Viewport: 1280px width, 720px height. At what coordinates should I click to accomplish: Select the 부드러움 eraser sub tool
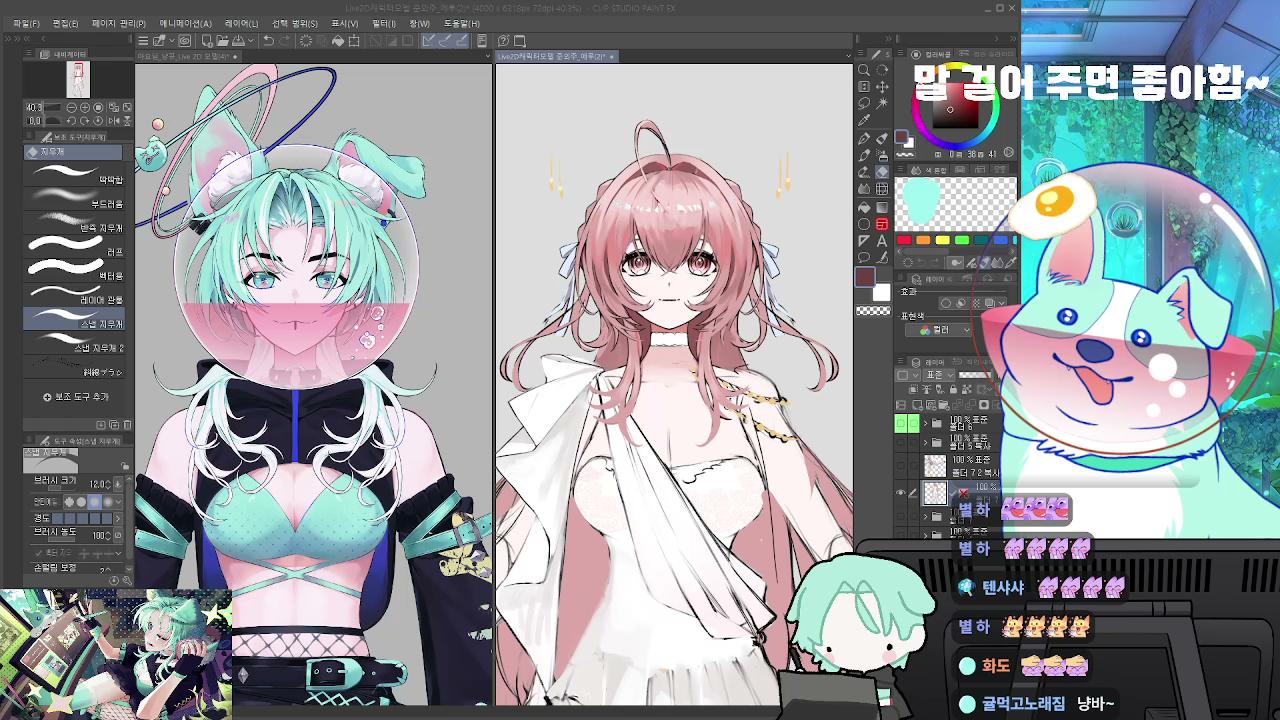[74, 203]
